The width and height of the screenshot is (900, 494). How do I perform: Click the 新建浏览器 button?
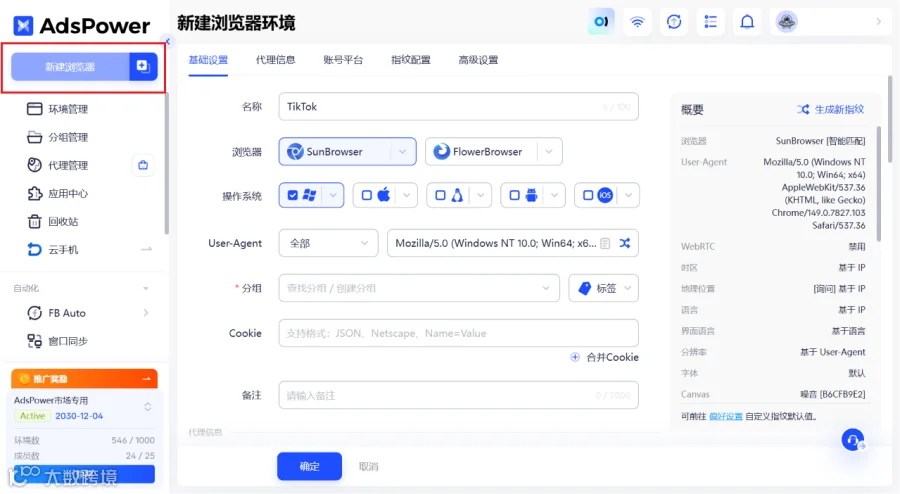(70, 67)
